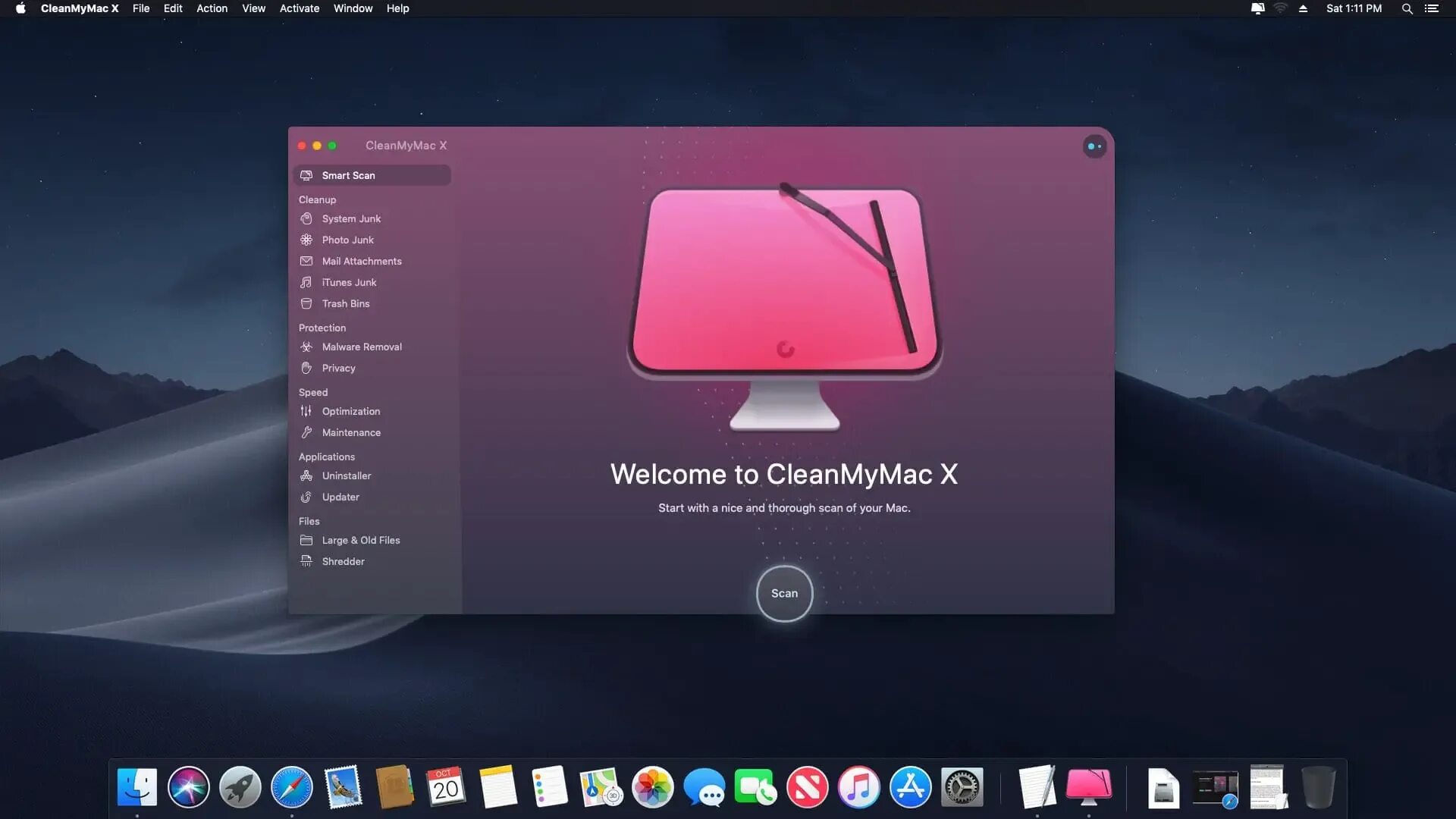Launch Safari from the Dock
Screen dimensions: 1456x819
pyautogui.click(x=291, y=787)
